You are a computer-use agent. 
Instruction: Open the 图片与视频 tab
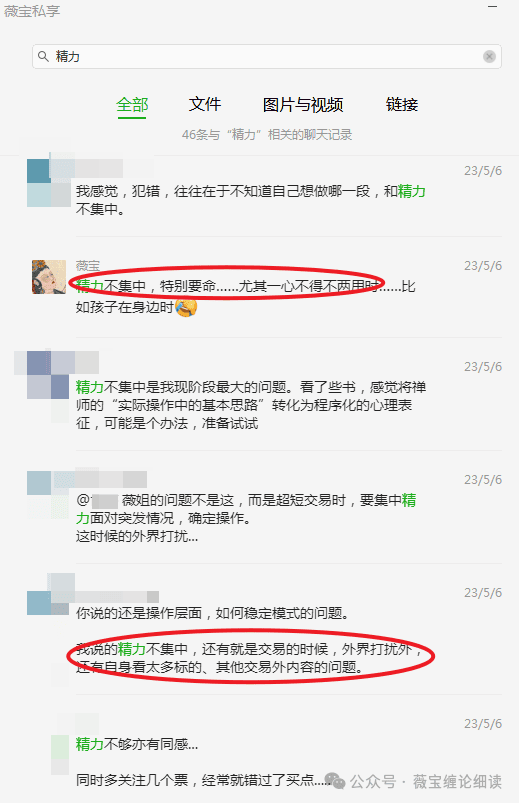pyautogui.click(x=303, y=105)
